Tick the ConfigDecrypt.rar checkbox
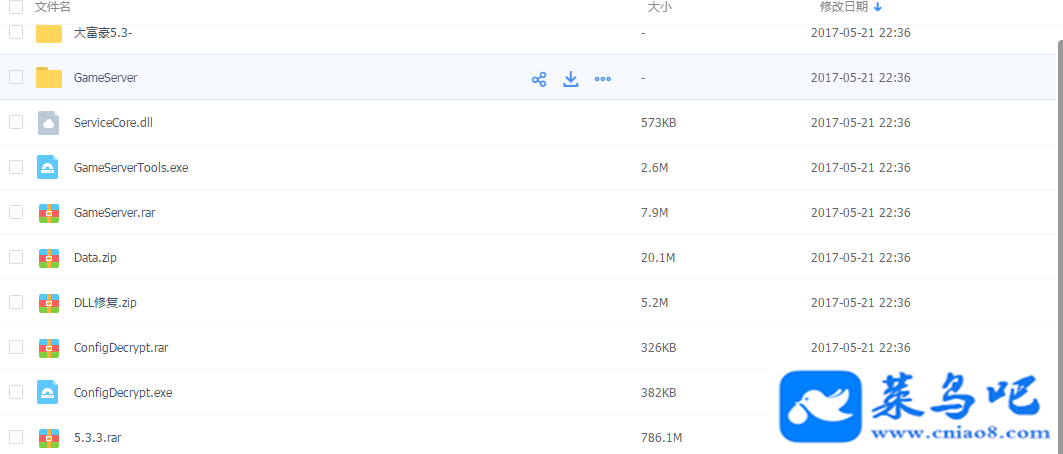The image size is (1063, 454). [x=16, y=347]
